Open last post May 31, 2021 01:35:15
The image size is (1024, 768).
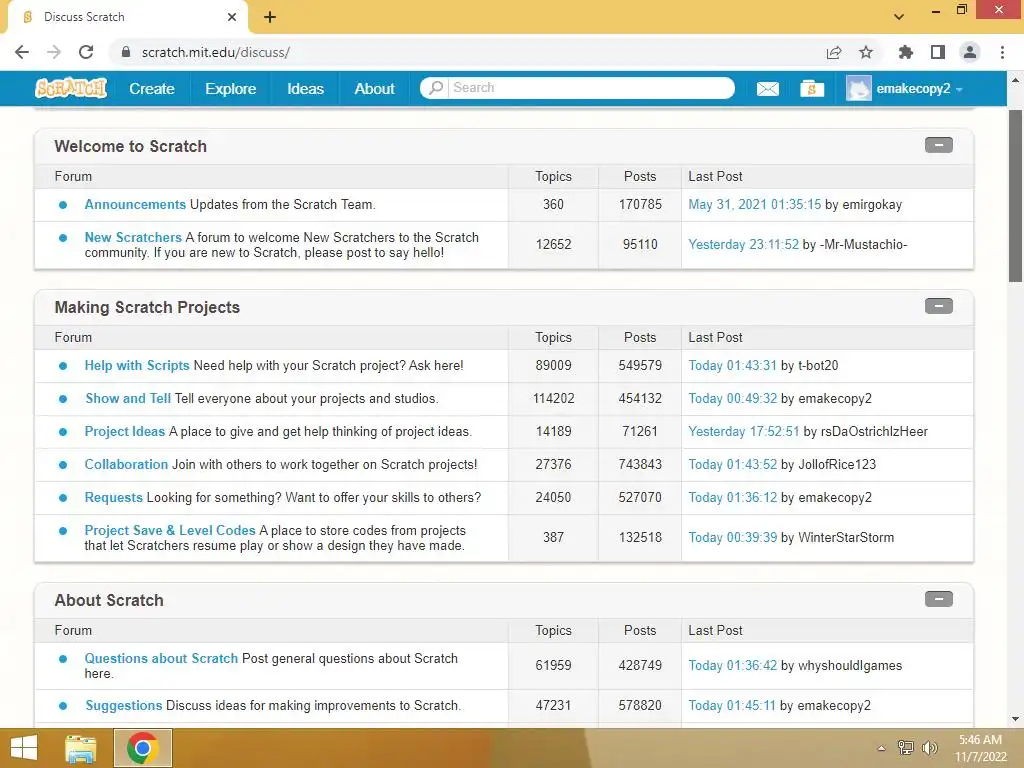click(x=754, y=204)
